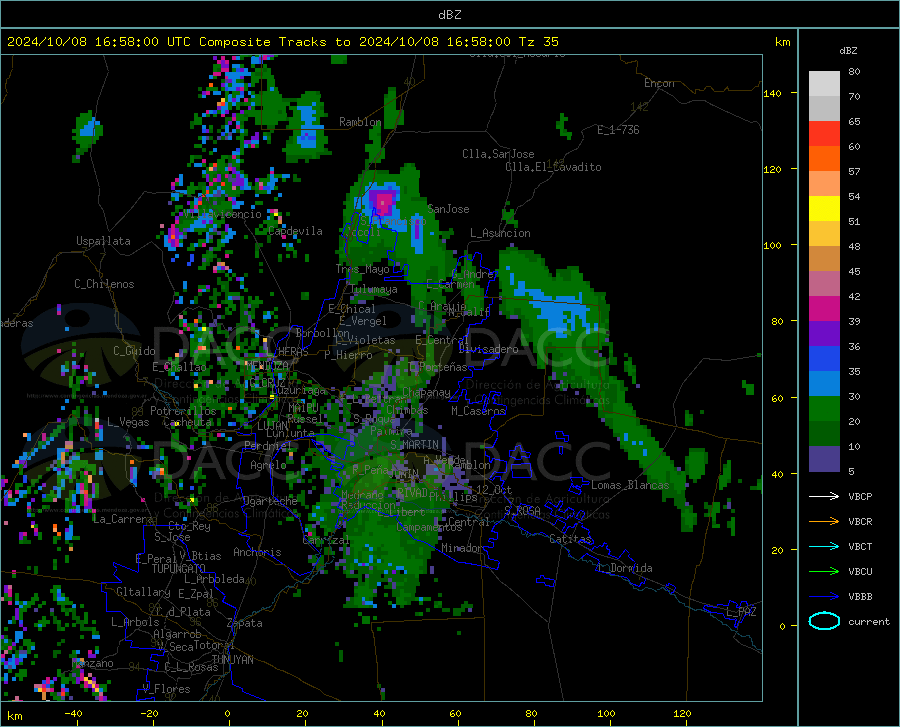Click the Potrerillos map label
The image size is (900, 727).
183,411
